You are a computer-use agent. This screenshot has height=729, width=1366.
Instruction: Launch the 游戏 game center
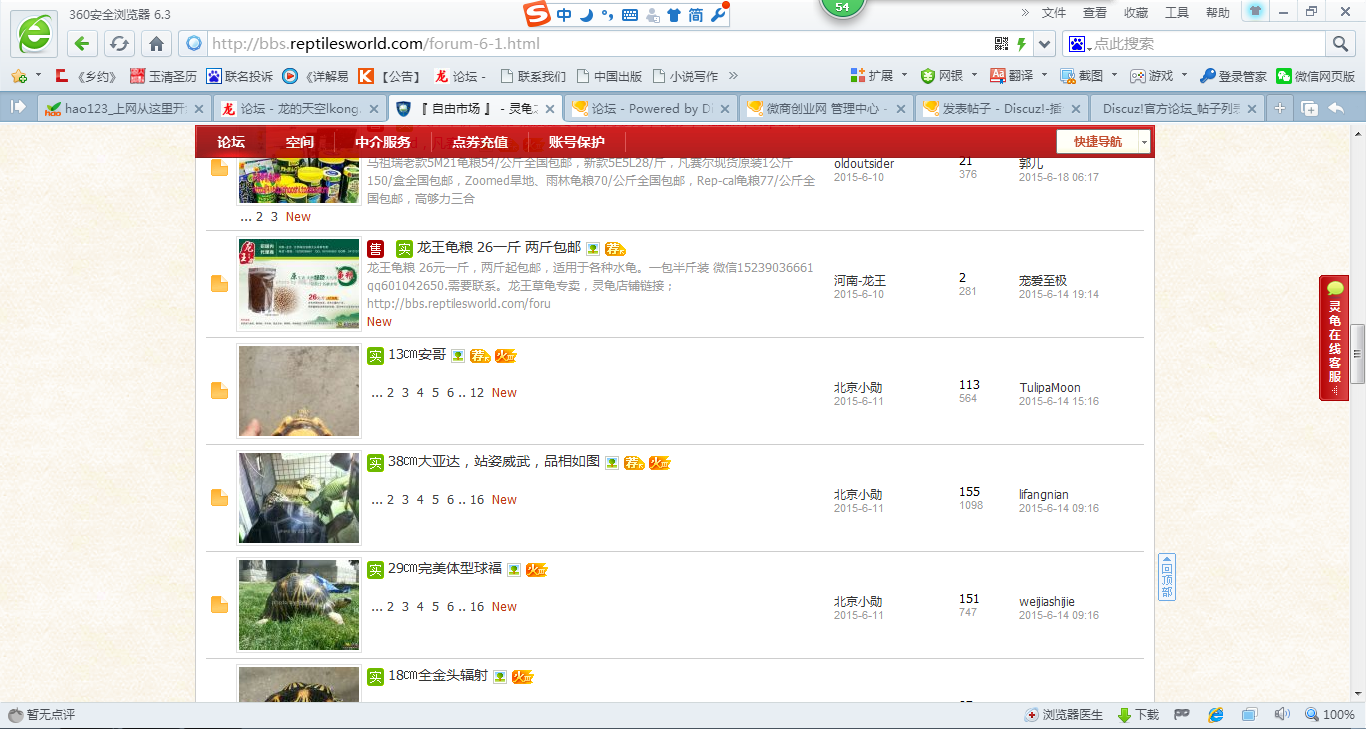point(1160,75)
